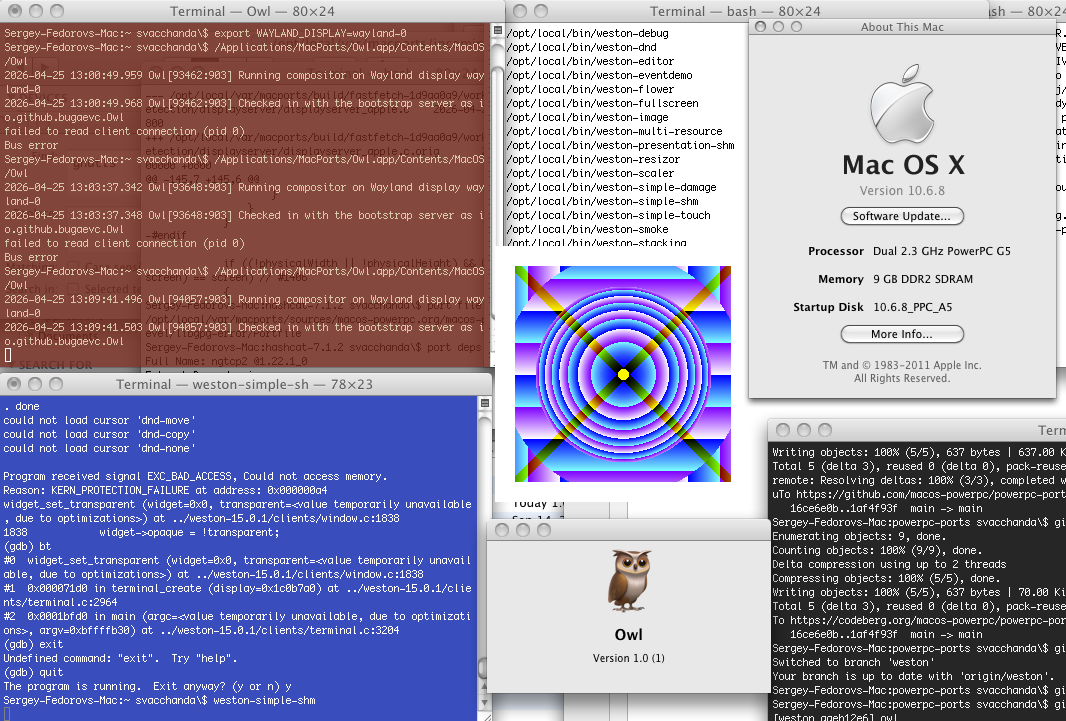Minimize the About This Mac window
1066x721 pixels.
pos(778,27)
